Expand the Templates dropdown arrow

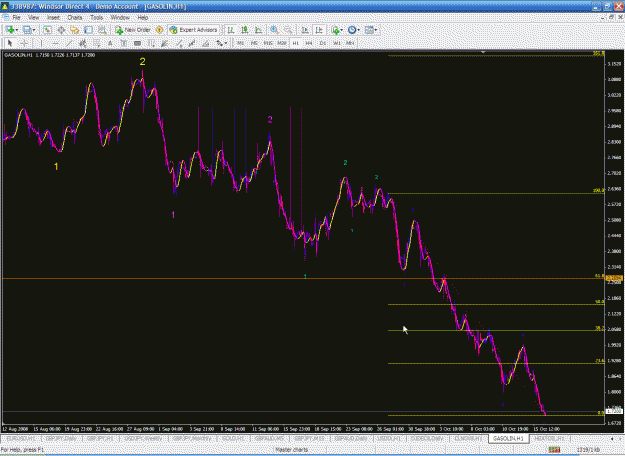pyautogui.click(x=376, y=30)
